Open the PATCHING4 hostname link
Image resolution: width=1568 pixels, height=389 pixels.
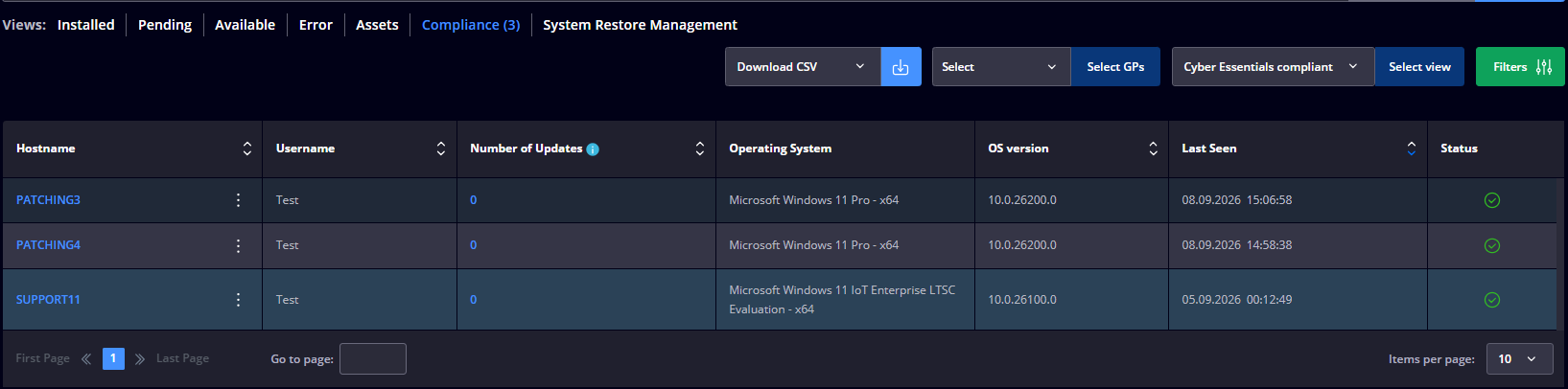pyautogui.click(x=48, y=245)
